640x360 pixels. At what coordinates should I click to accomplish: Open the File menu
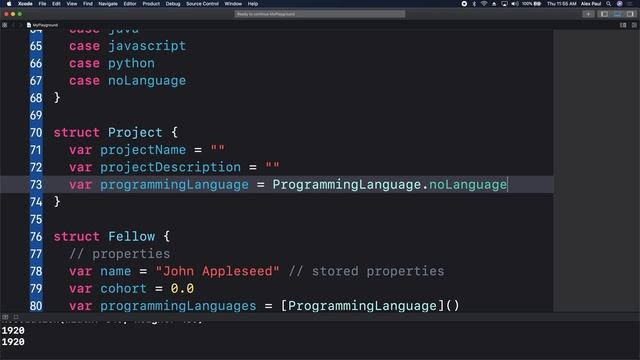tap(42, 4)
